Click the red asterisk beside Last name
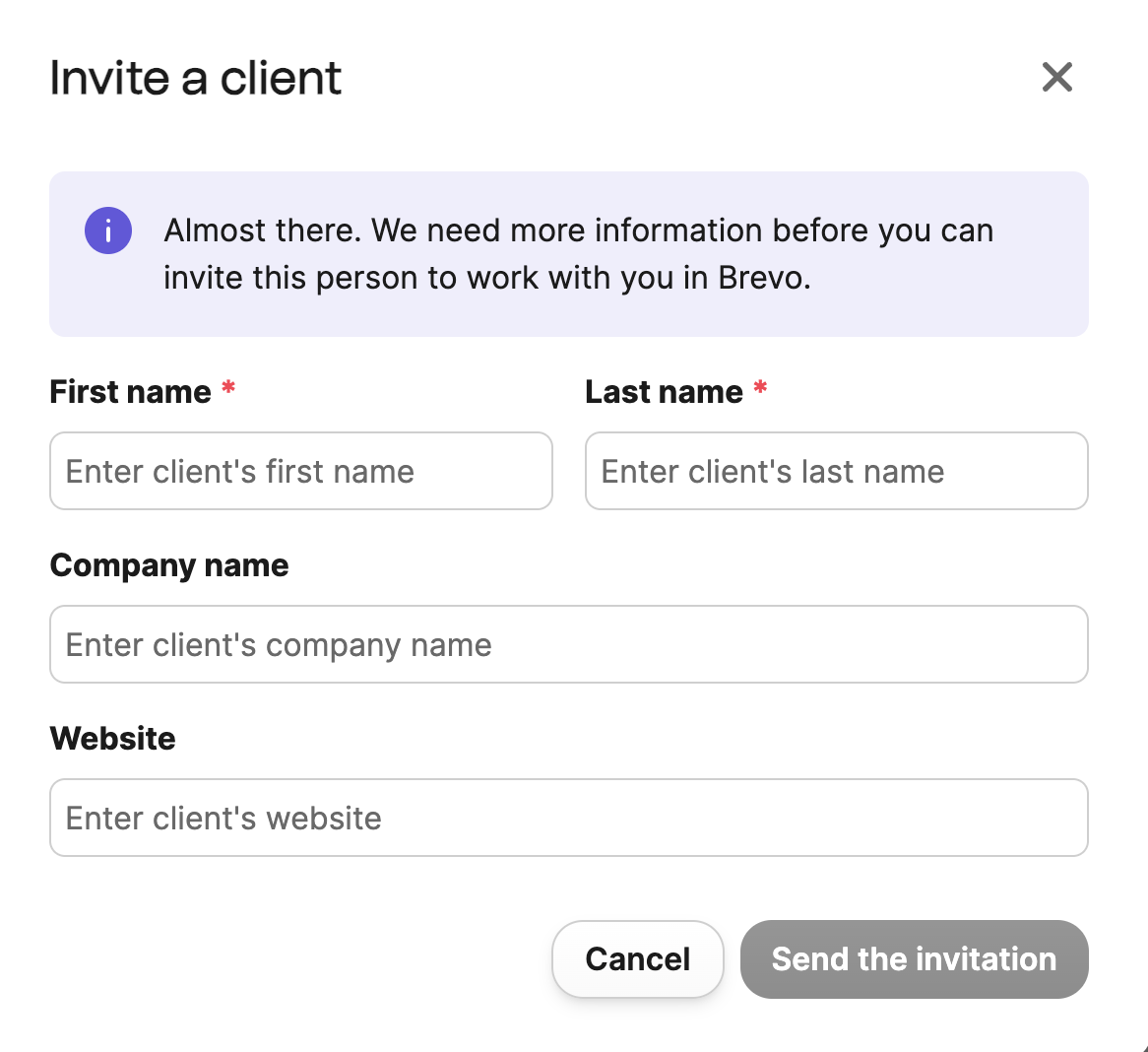1148x1052 pixels. pyautogui.click(x=760, y=388)
